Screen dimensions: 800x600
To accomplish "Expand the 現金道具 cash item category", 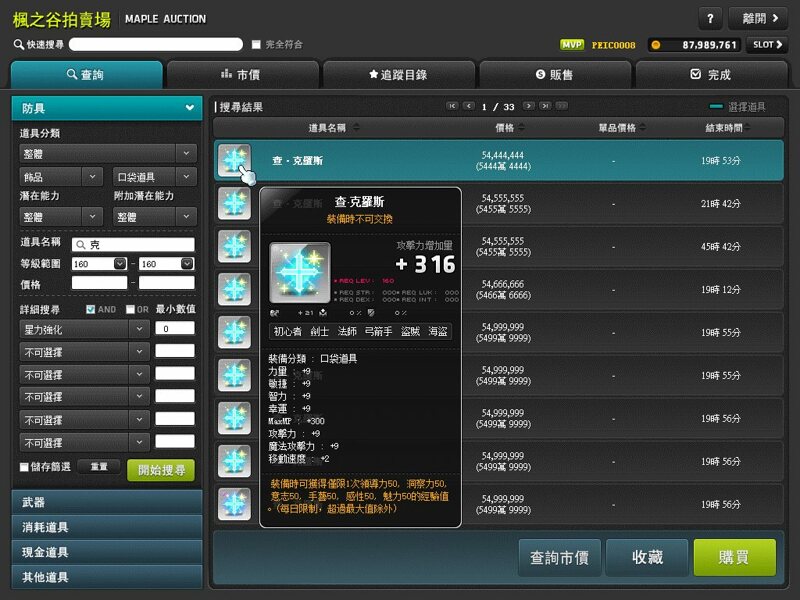I will tap(107, 552).
